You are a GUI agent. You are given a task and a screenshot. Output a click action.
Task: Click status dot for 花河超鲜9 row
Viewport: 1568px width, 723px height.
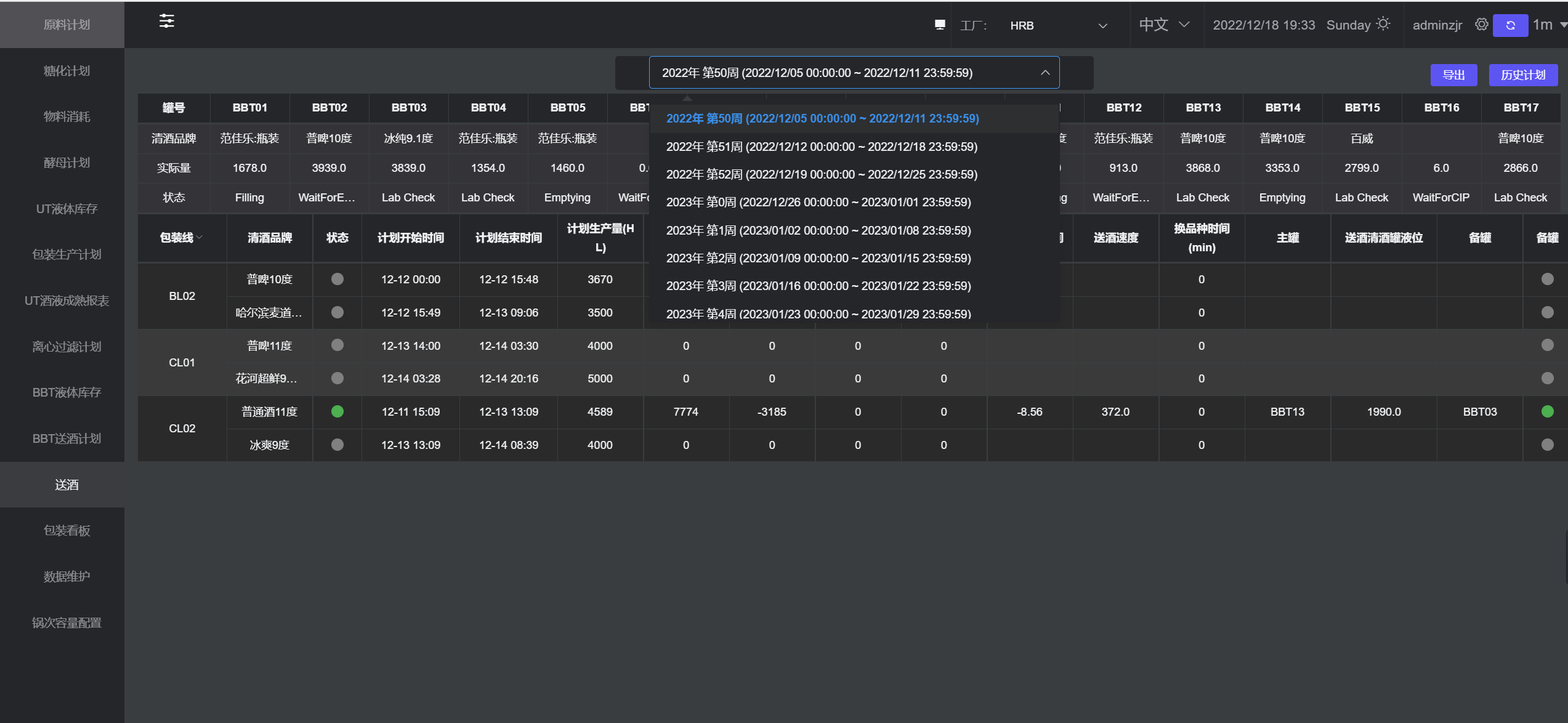(x=337, y=378)
